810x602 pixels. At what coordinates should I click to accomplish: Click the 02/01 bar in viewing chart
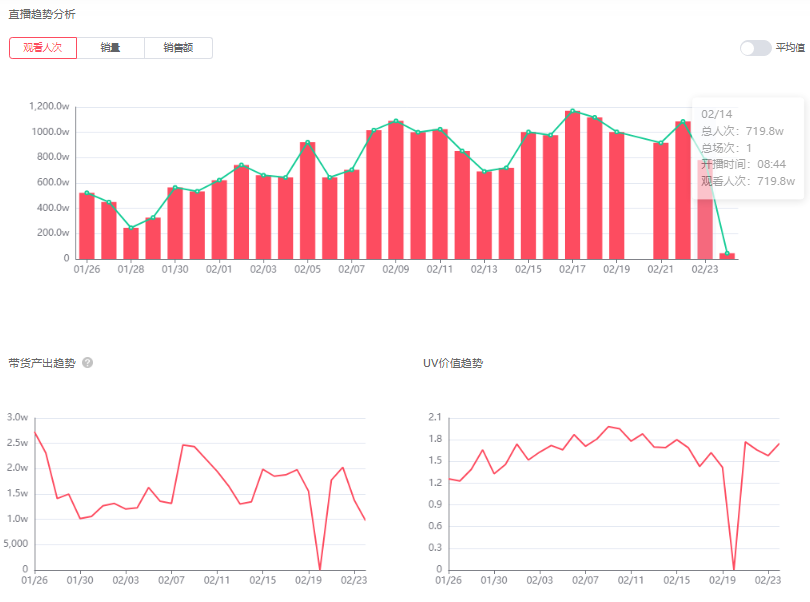(x=219, y=220)
